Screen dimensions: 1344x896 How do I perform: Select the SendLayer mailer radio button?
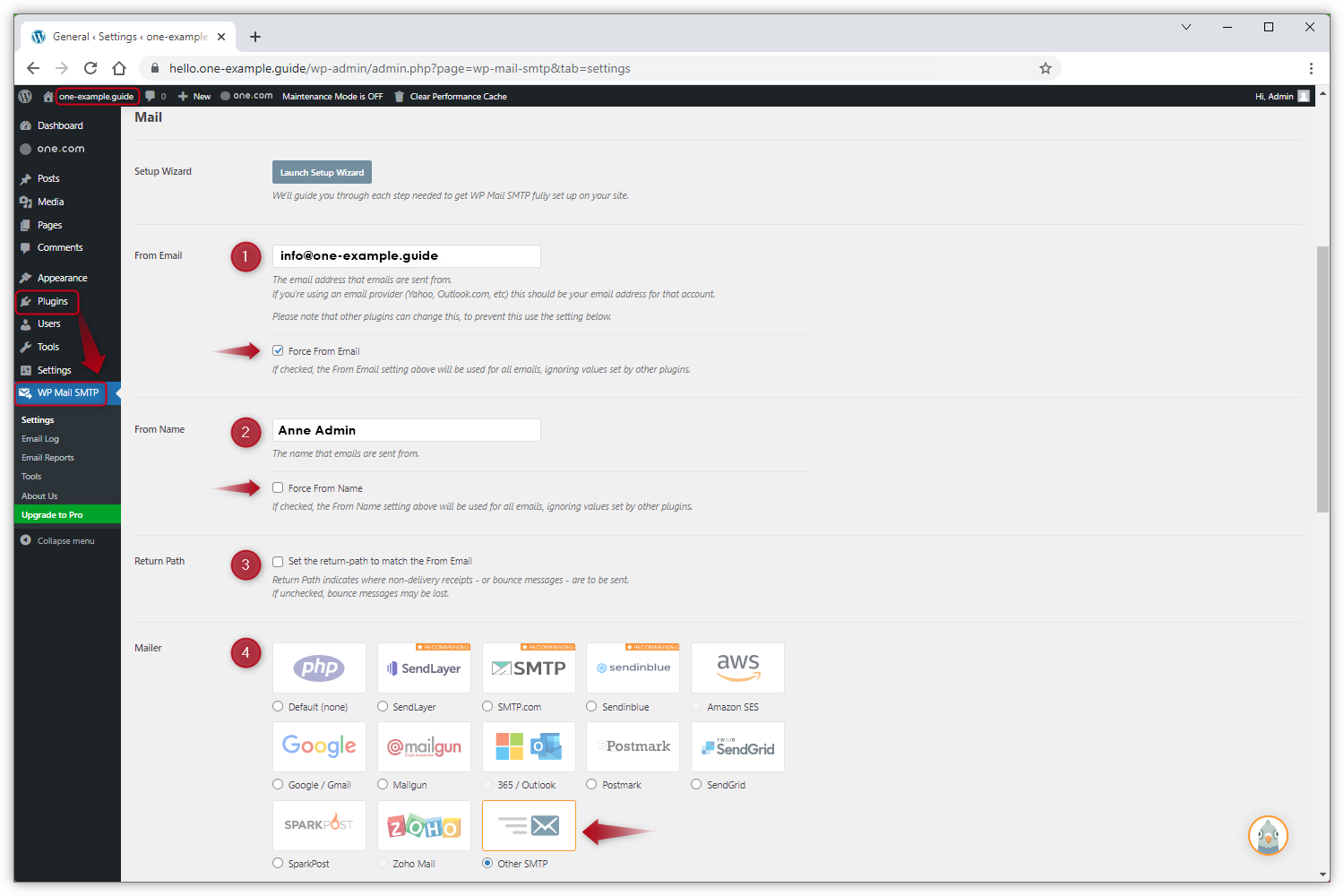[383, 706]
